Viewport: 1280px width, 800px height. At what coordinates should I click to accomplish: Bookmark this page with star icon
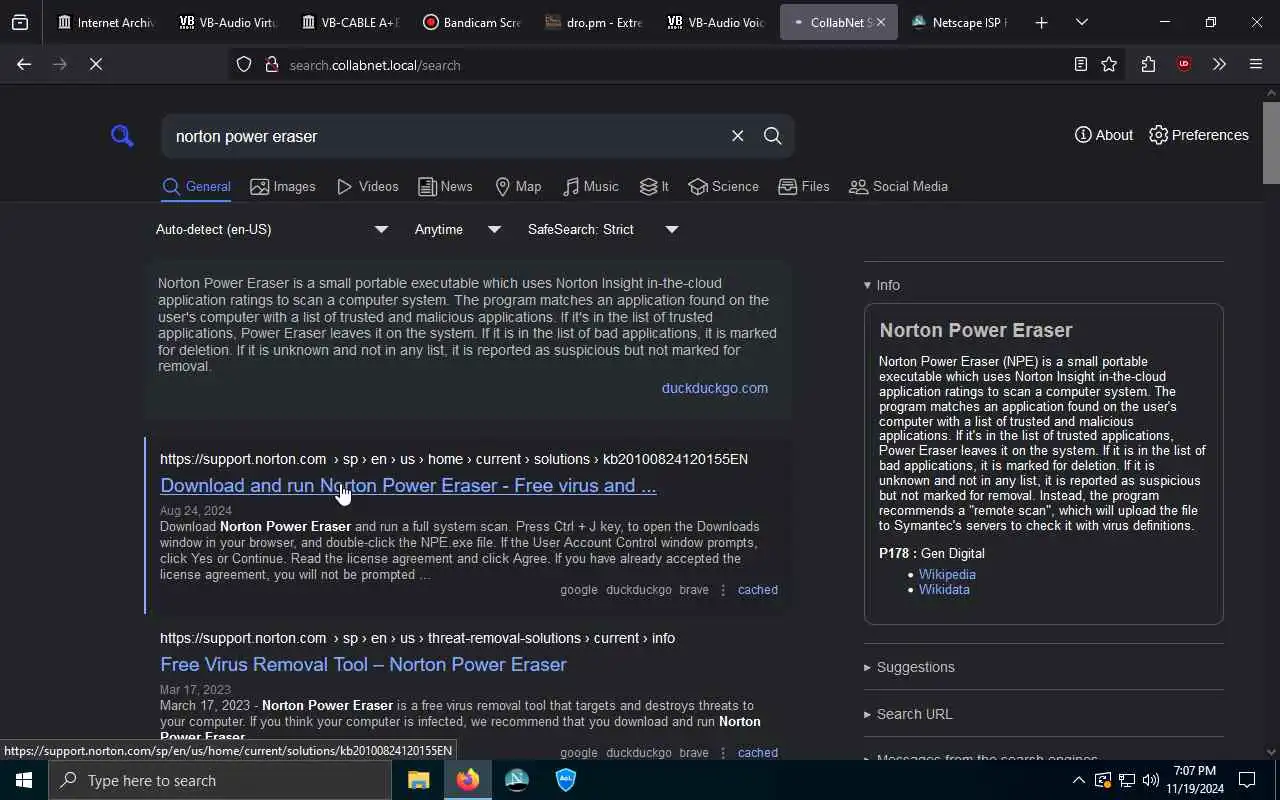click(1109, 64)
